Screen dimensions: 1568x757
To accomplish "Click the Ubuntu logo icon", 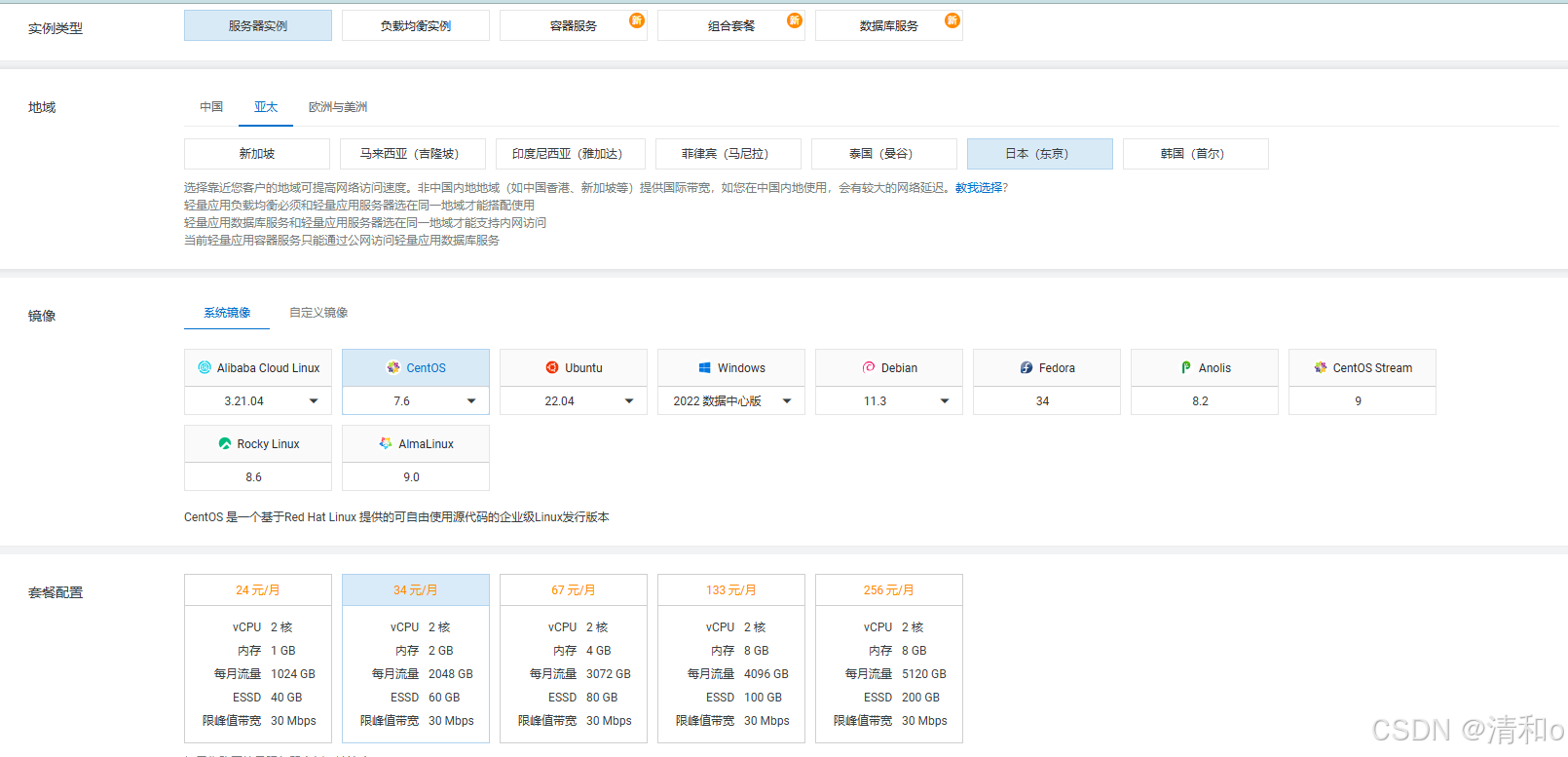I will (552, 367).
